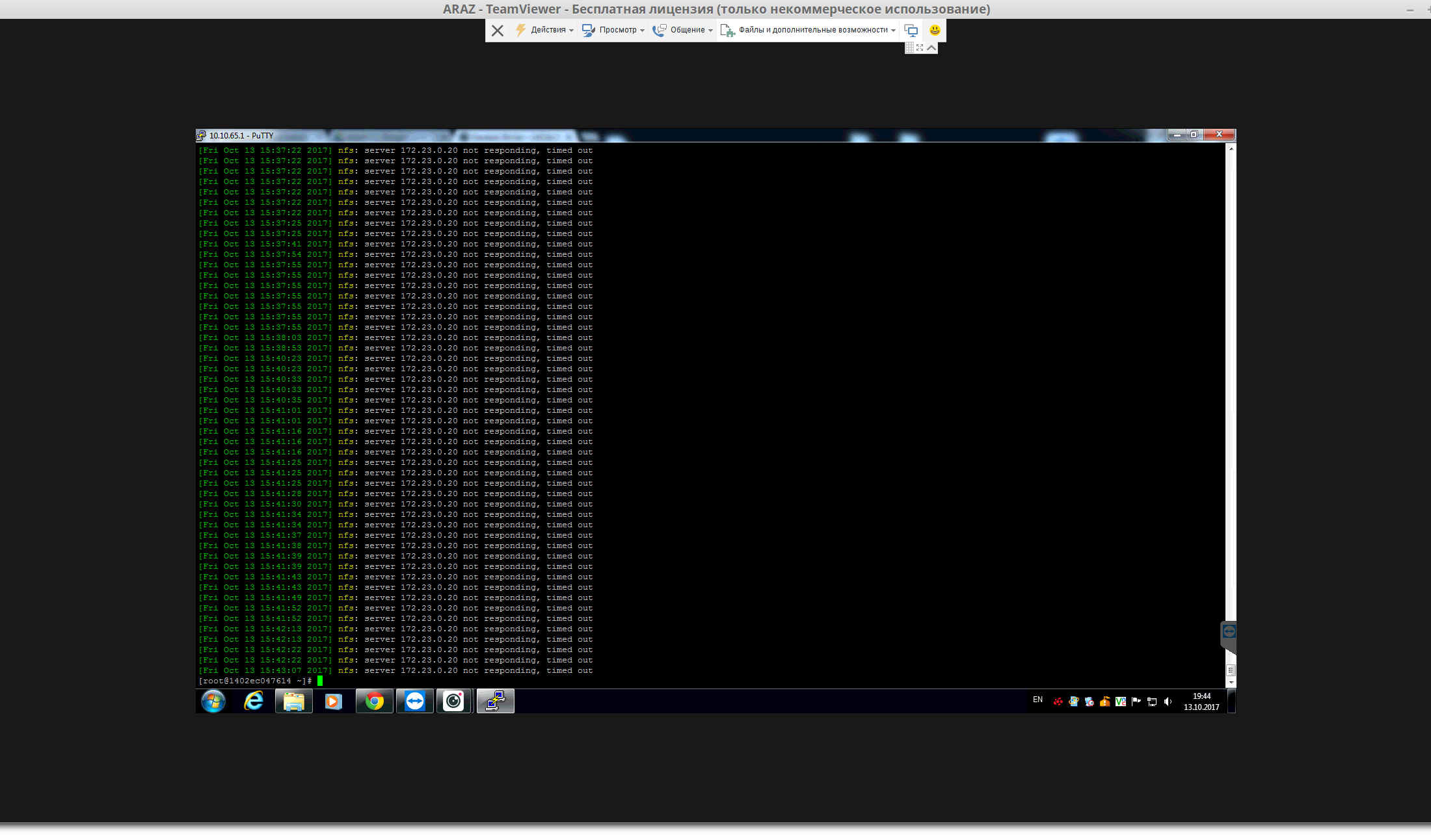Open the TeamViewer side panel tab on the right edge
Image resolution: width=1431 pixels, height=840 pixels.
1229,637
